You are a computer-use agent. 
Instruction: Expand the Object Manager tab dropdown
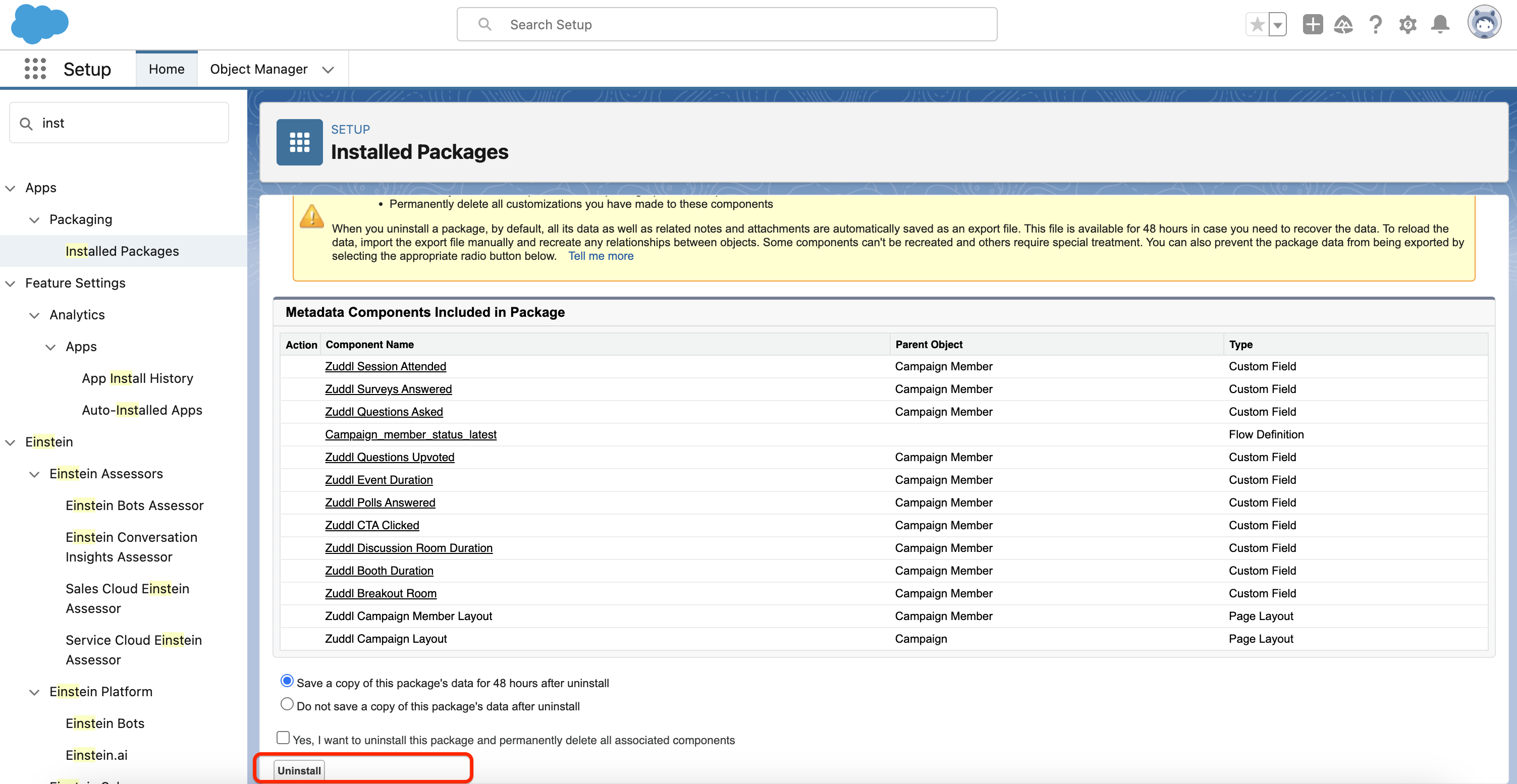tap(328, 70)
